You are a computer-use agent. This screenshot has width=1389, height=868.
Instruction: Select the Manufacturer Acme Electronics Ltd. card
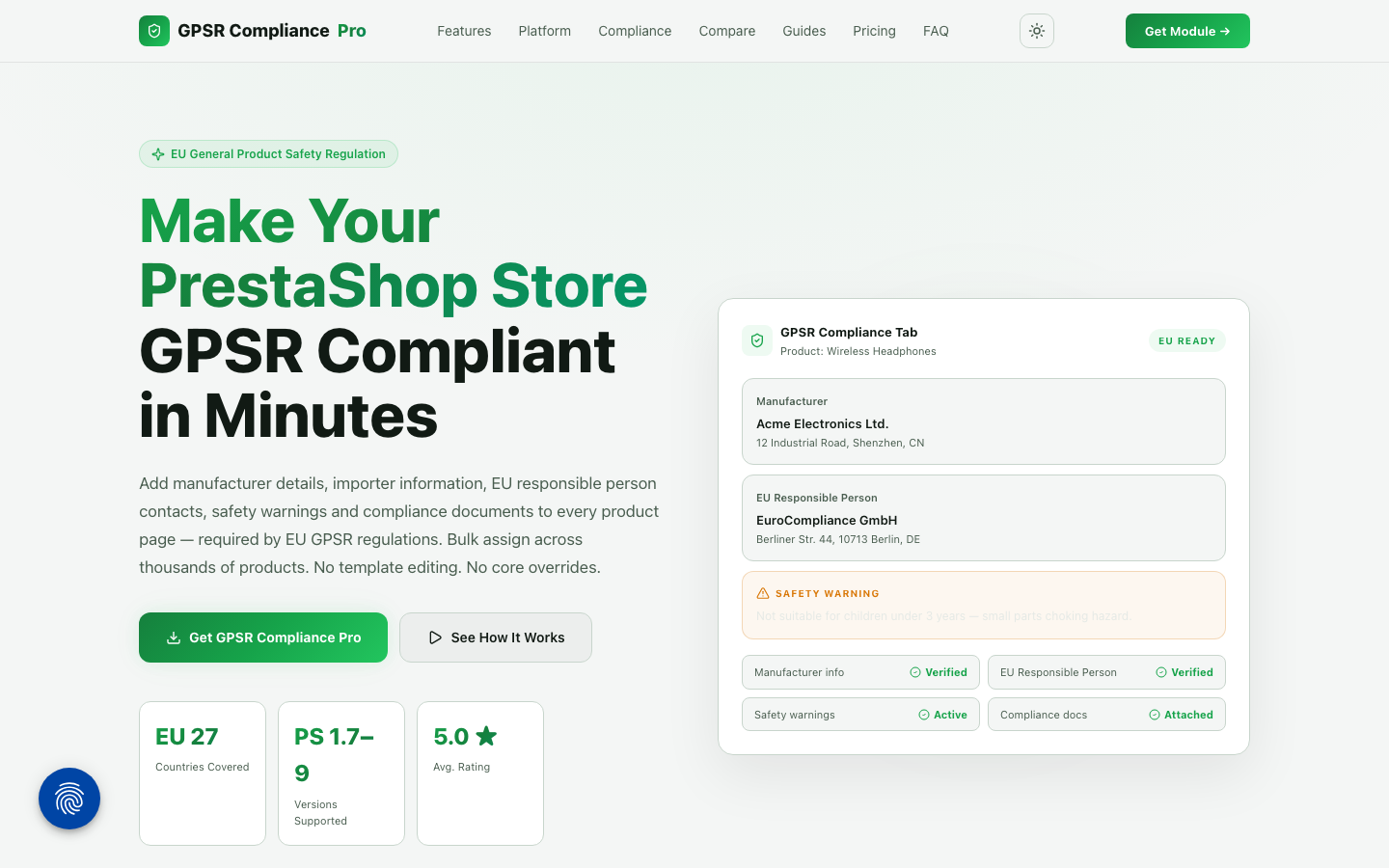(x=984, y=421)
